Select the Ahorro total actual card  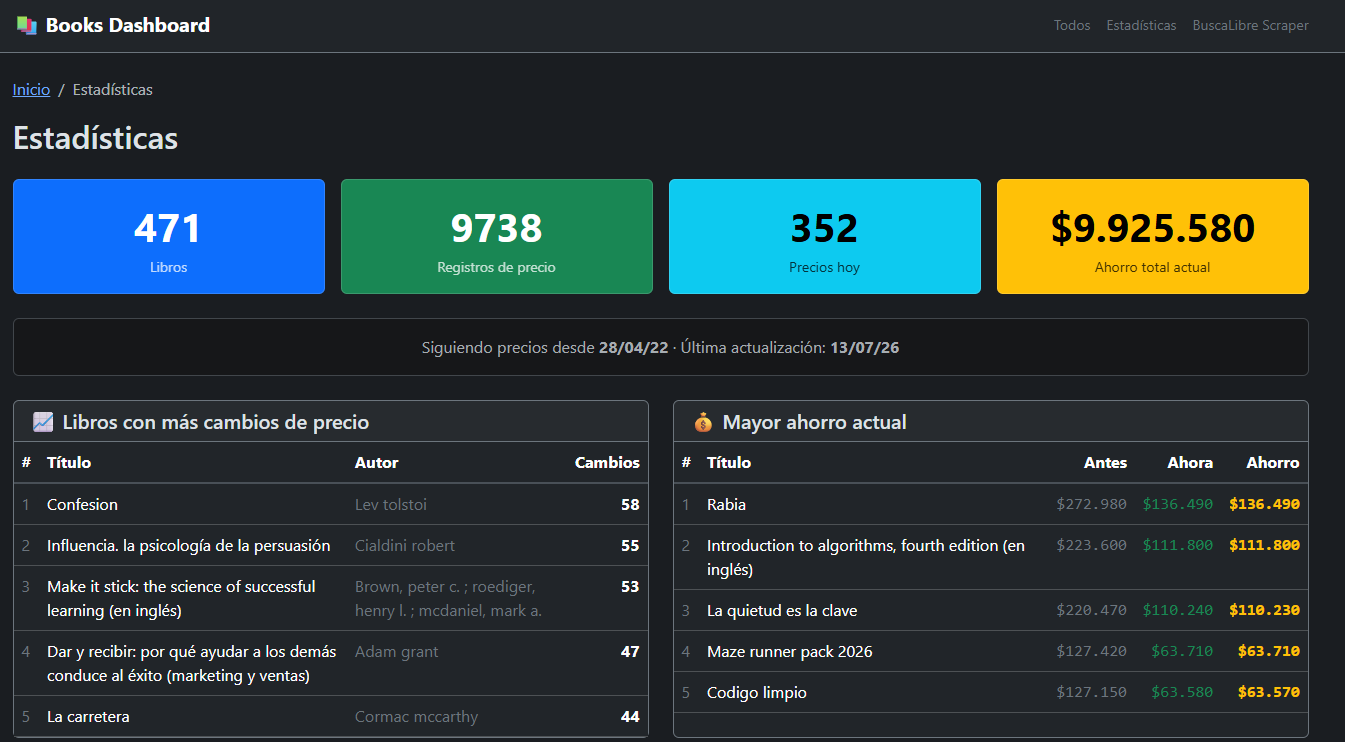(1153, 237)
